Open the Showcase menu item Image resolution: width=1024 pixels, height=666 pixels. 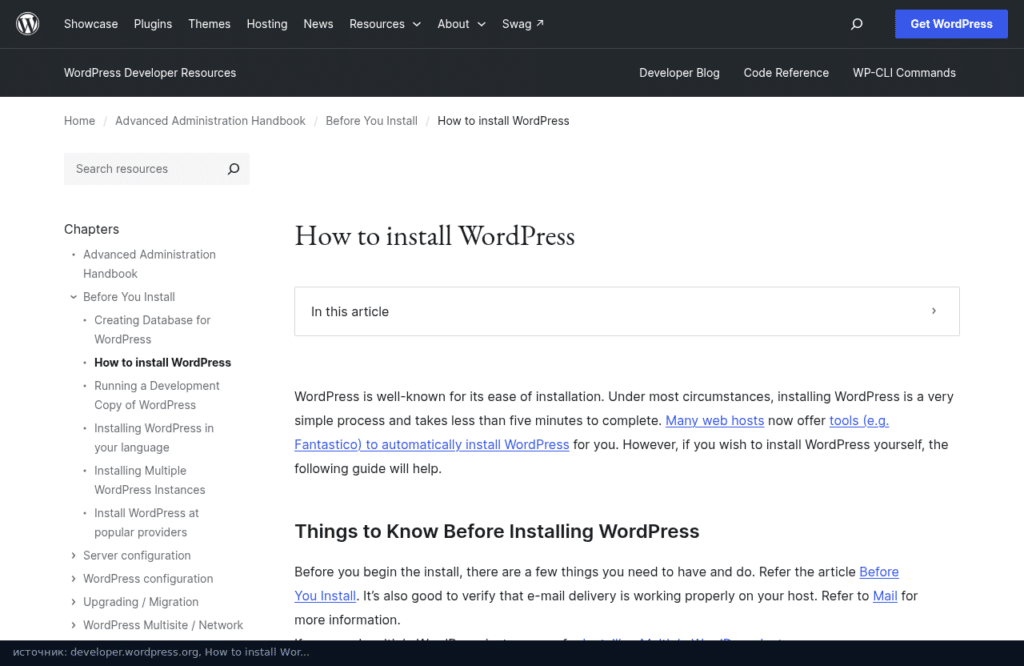pos(91,24)
